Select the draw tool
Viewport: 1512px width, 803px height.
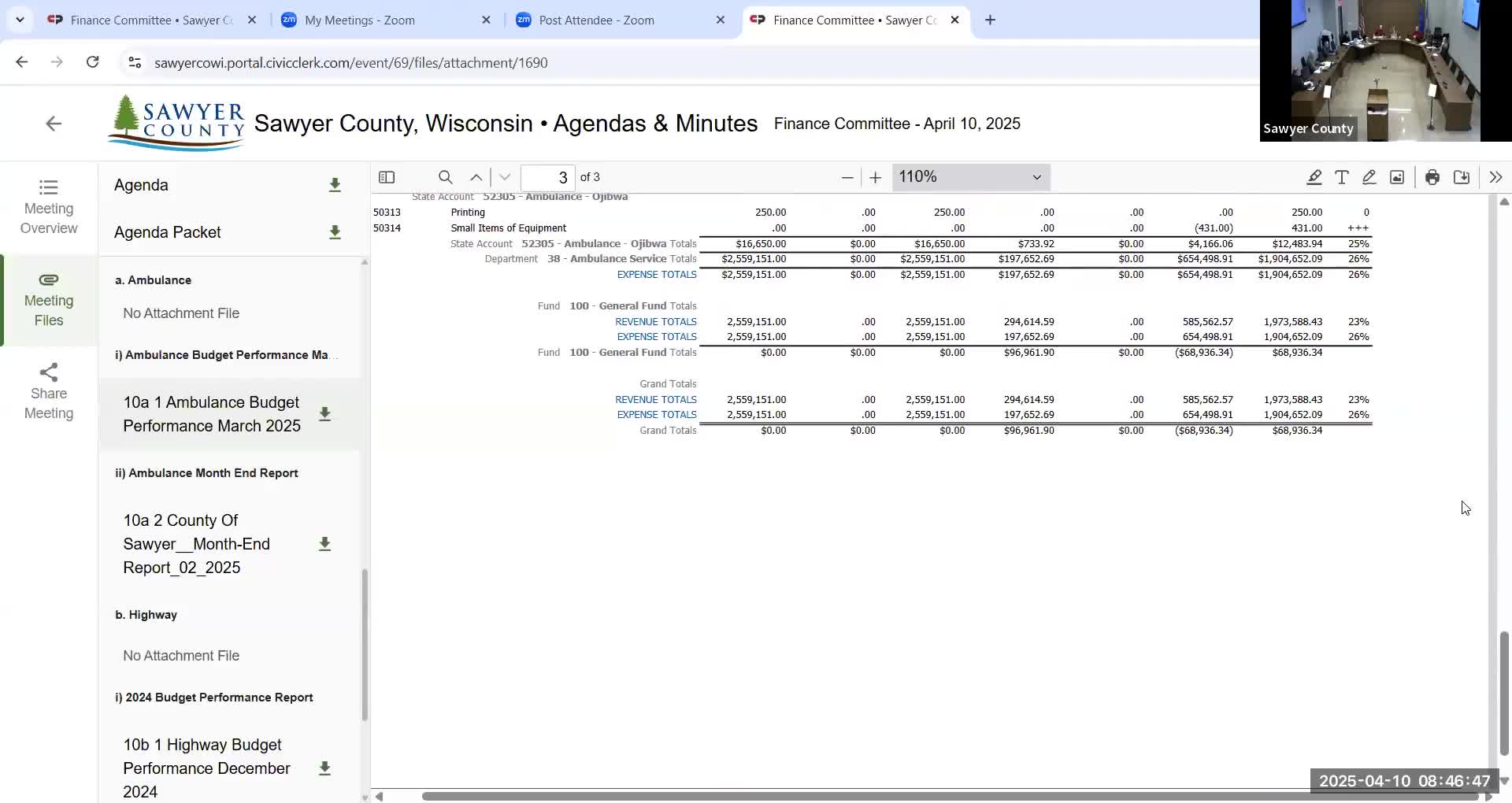(1369, 177)
